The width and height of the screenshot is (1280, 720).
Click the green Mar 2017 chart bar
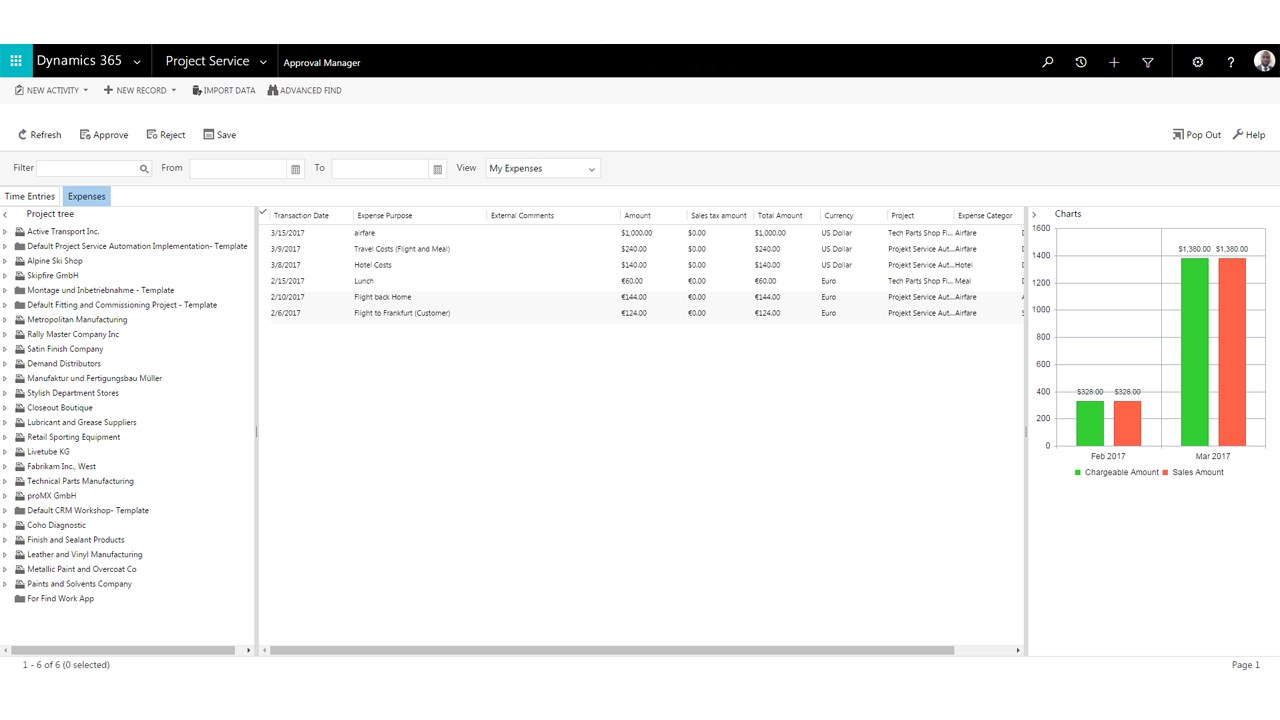pos(1194,352)
